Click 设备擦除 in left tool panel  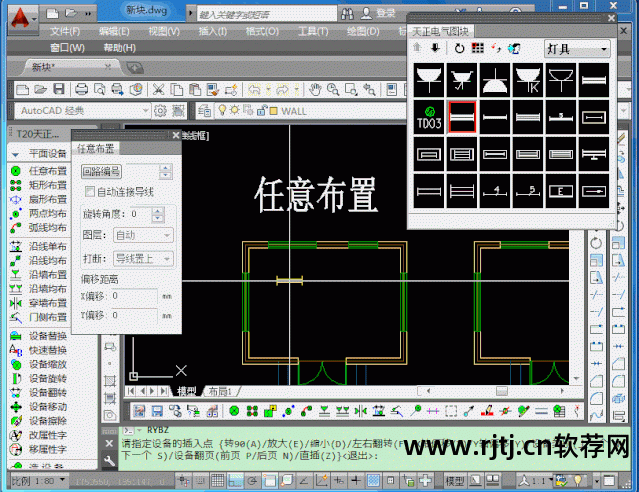40,421
